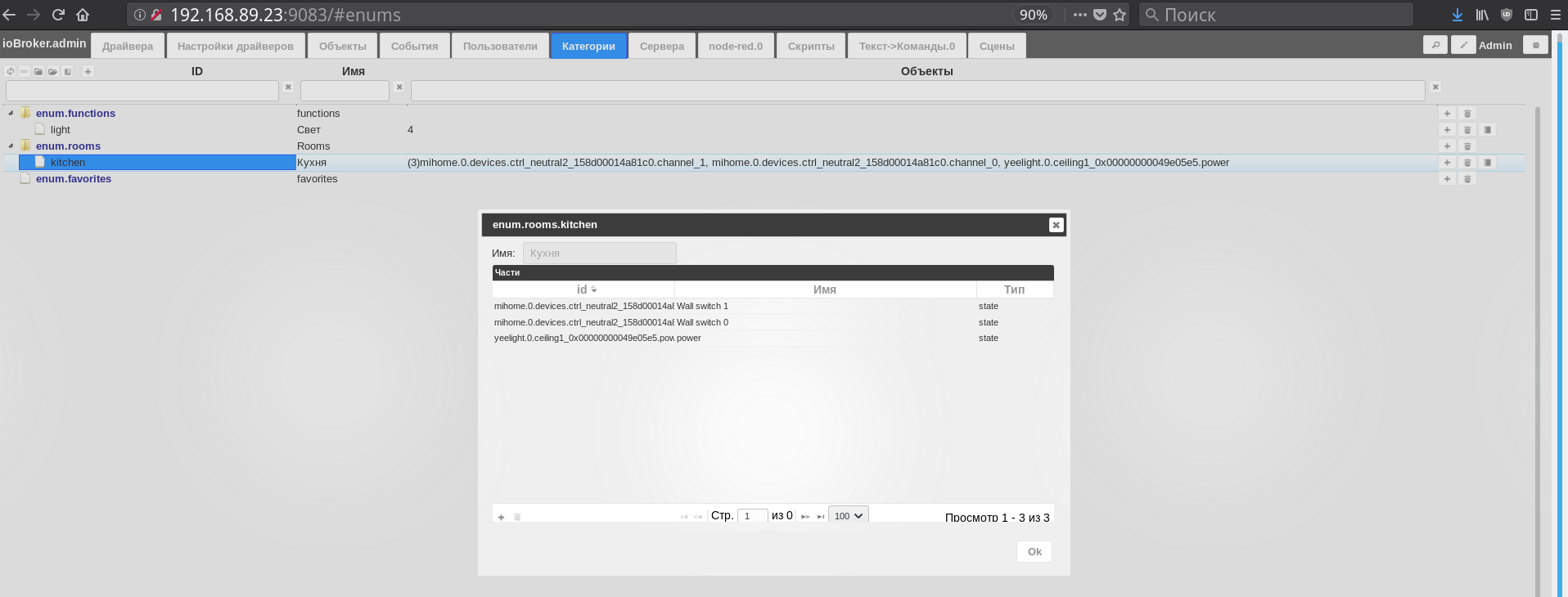Image resolution: width=1568 pixels, height=597 pixels.
Task: Collapse the enum.rooms tree node
Action: (x=11, y=146)
